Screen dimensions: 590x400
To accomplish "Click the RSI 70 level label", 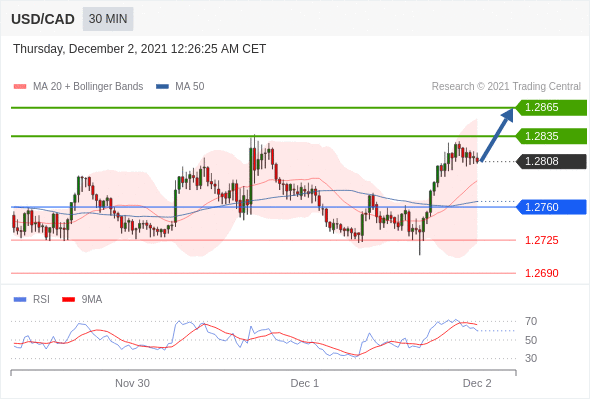I will [x=531, y=321].
